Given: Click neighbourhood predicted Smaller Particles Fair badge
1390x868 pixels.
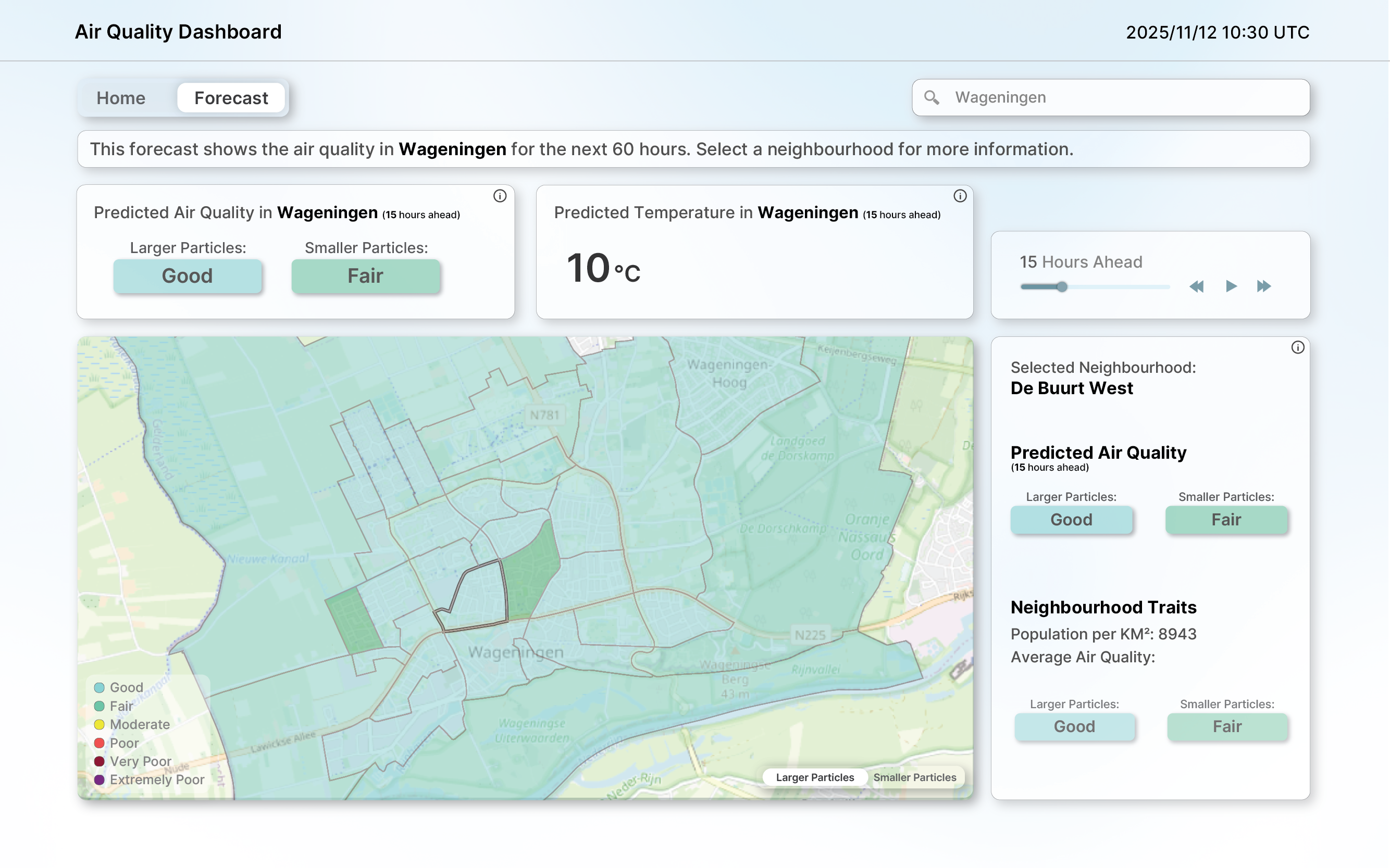Looking at the screenshot, I should pyautogui.click(x=1226, y=520).
